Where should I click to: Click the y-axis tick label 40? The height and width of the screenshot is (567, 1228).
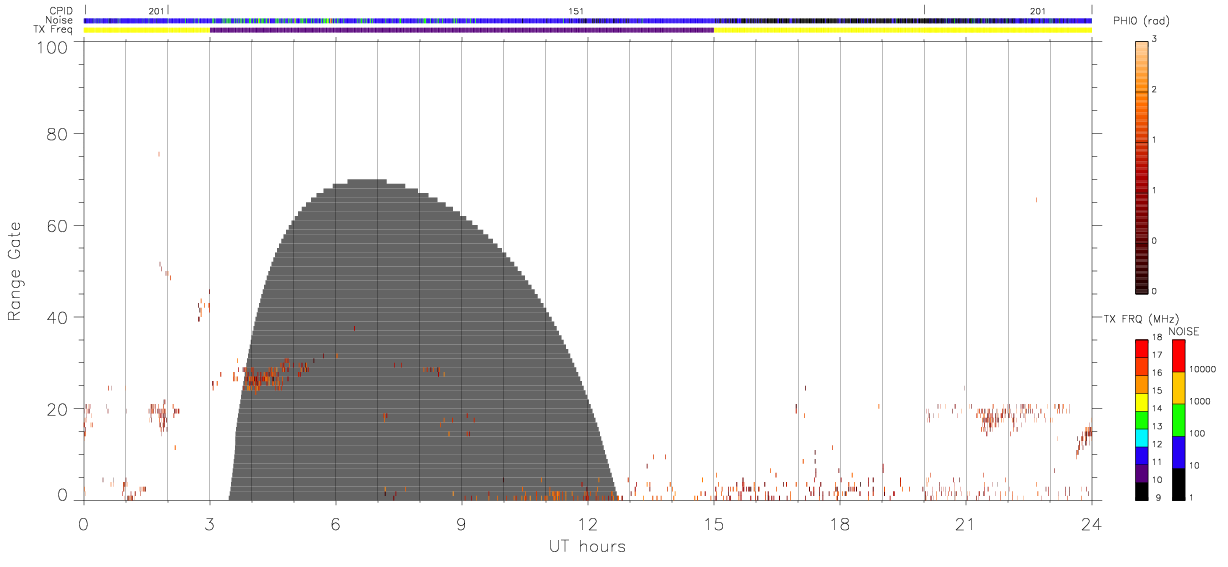[57, 317]
